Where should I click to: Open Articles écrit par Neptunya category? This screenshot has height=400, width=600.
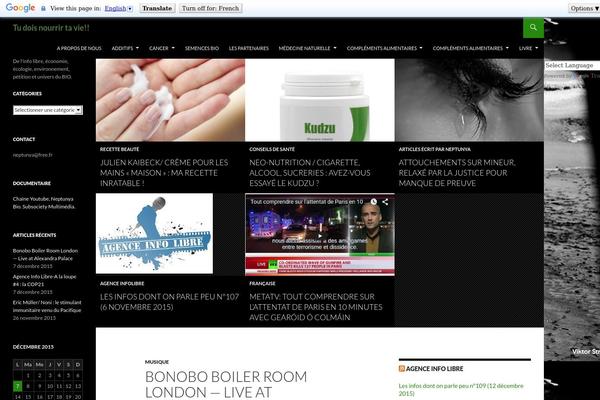click(x=435, y=149)
